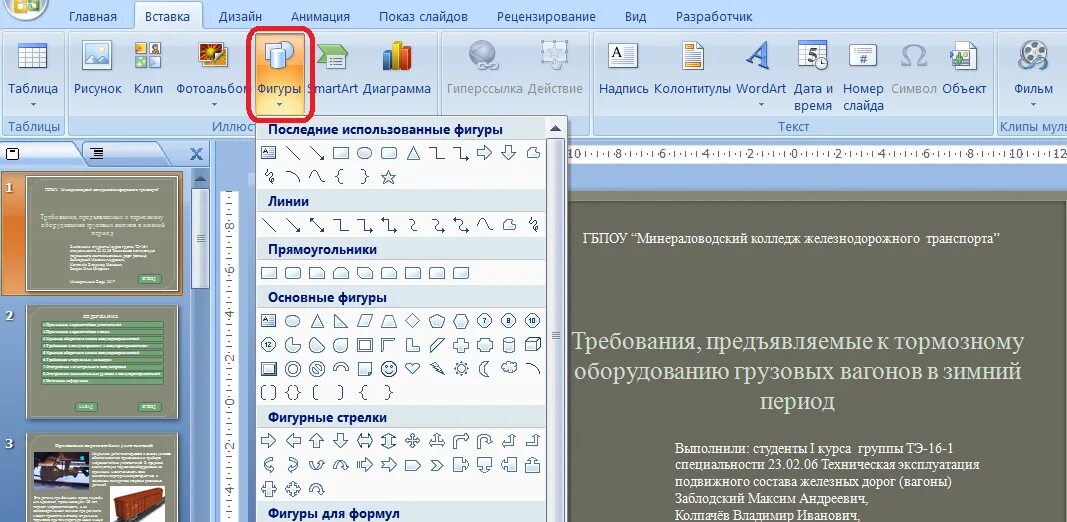
Task: Close the slides thumbnail pane
Action: [x=196, y=154]
